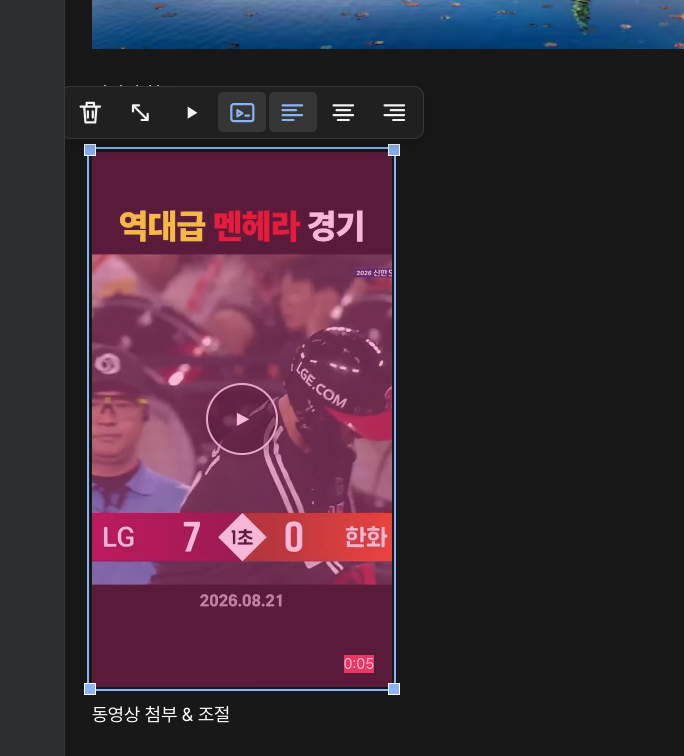Click the top-right selection handle
The width and height of the screenshot is (684, 756).
tap(394, 150)
